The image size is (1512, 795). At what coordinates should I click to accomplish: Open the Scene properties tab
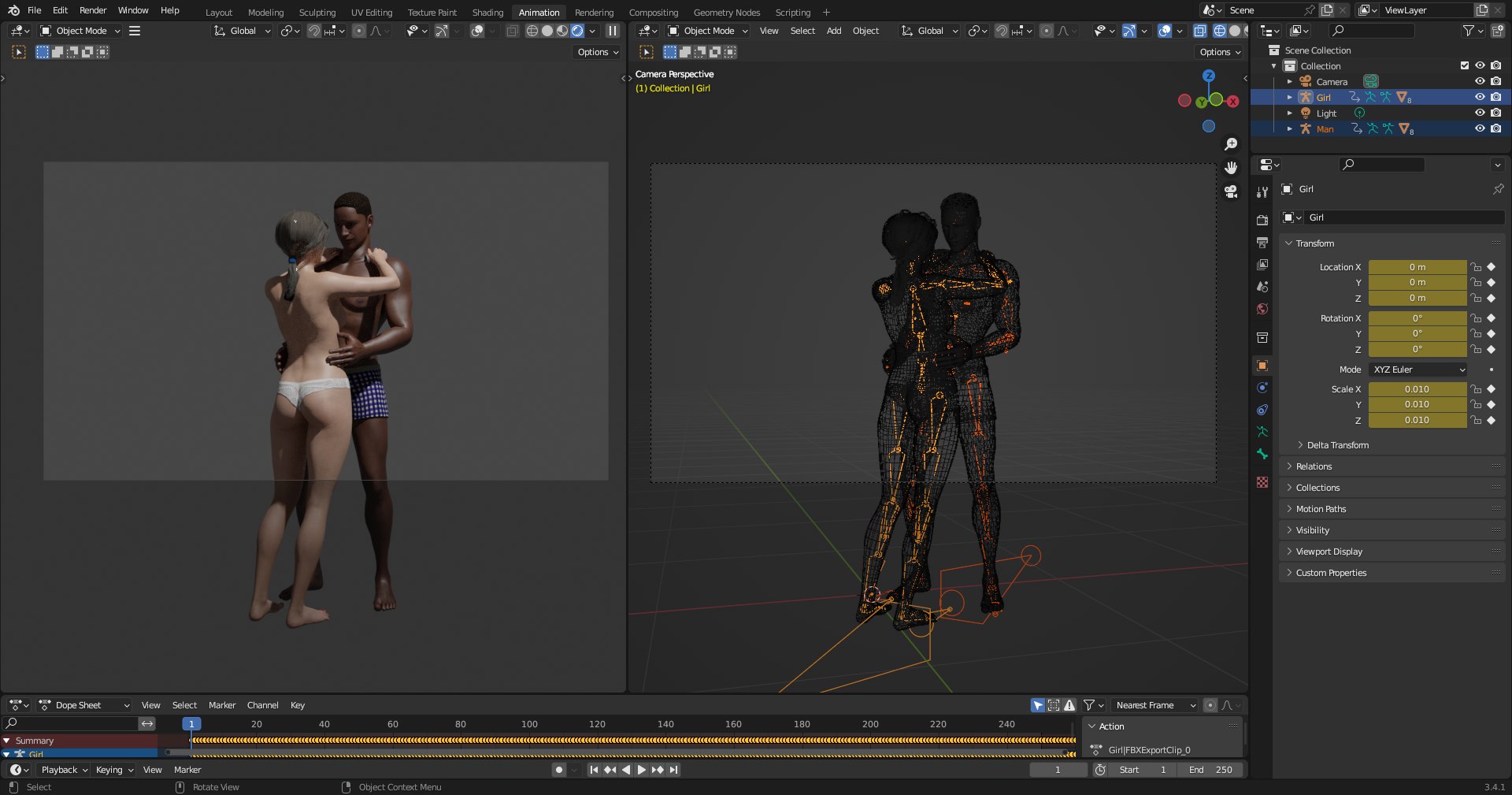pyautogui.click(x=1262, y=287)
